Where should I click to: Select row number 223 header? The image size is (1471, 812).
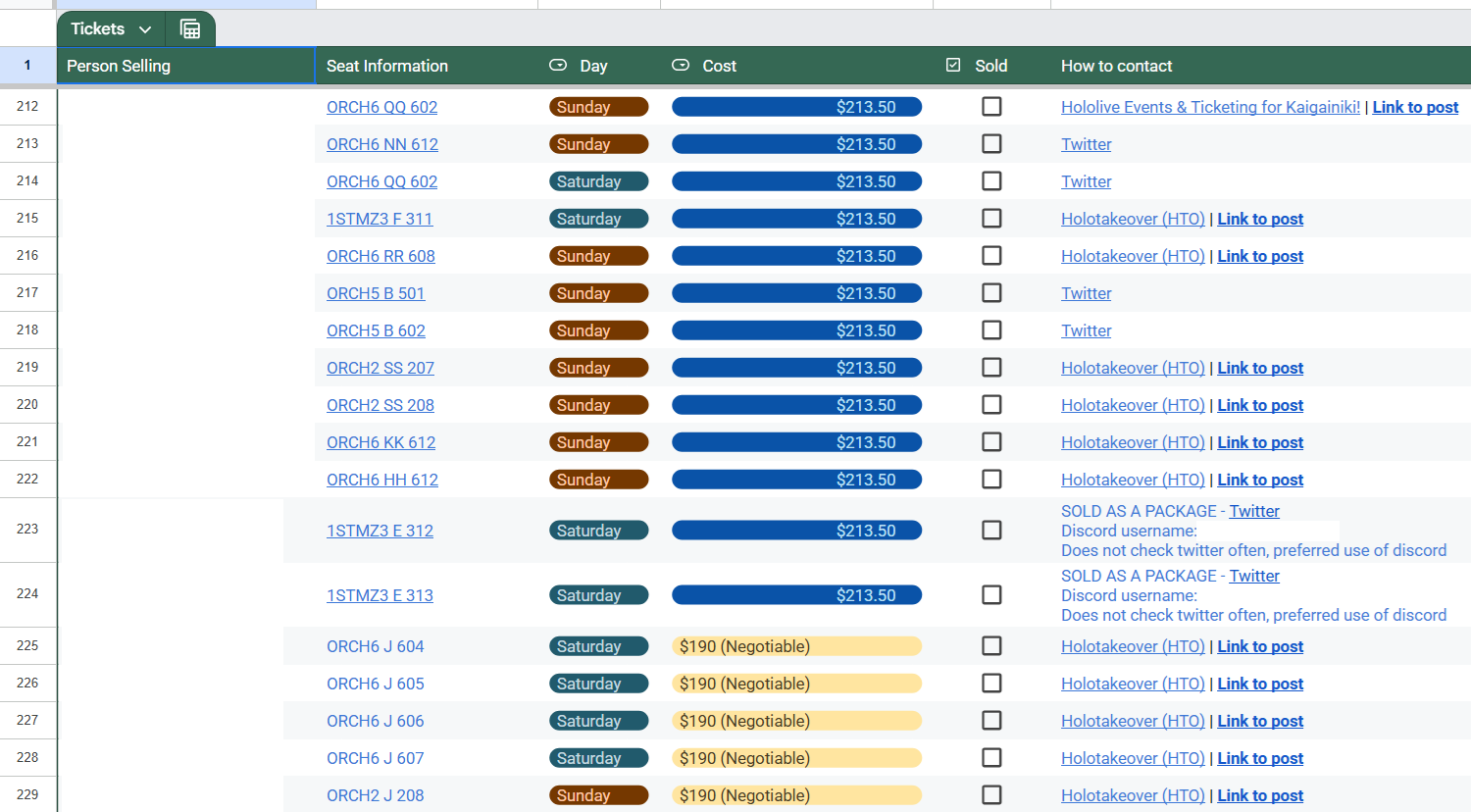[27, 530]
